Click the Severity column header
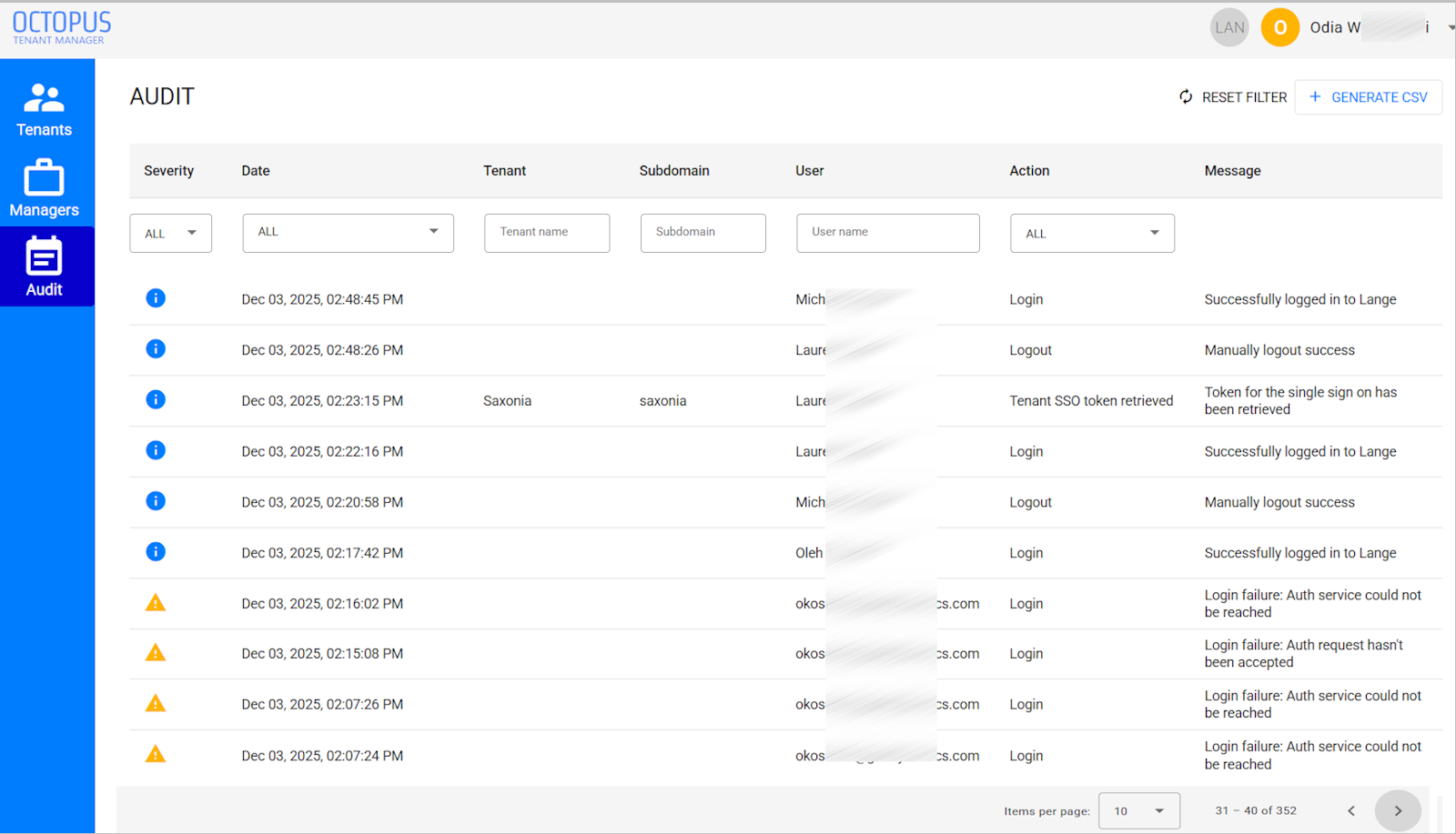Image resolution: width=1456 pixels, height=834 pixels. click(x=168, y=170)
